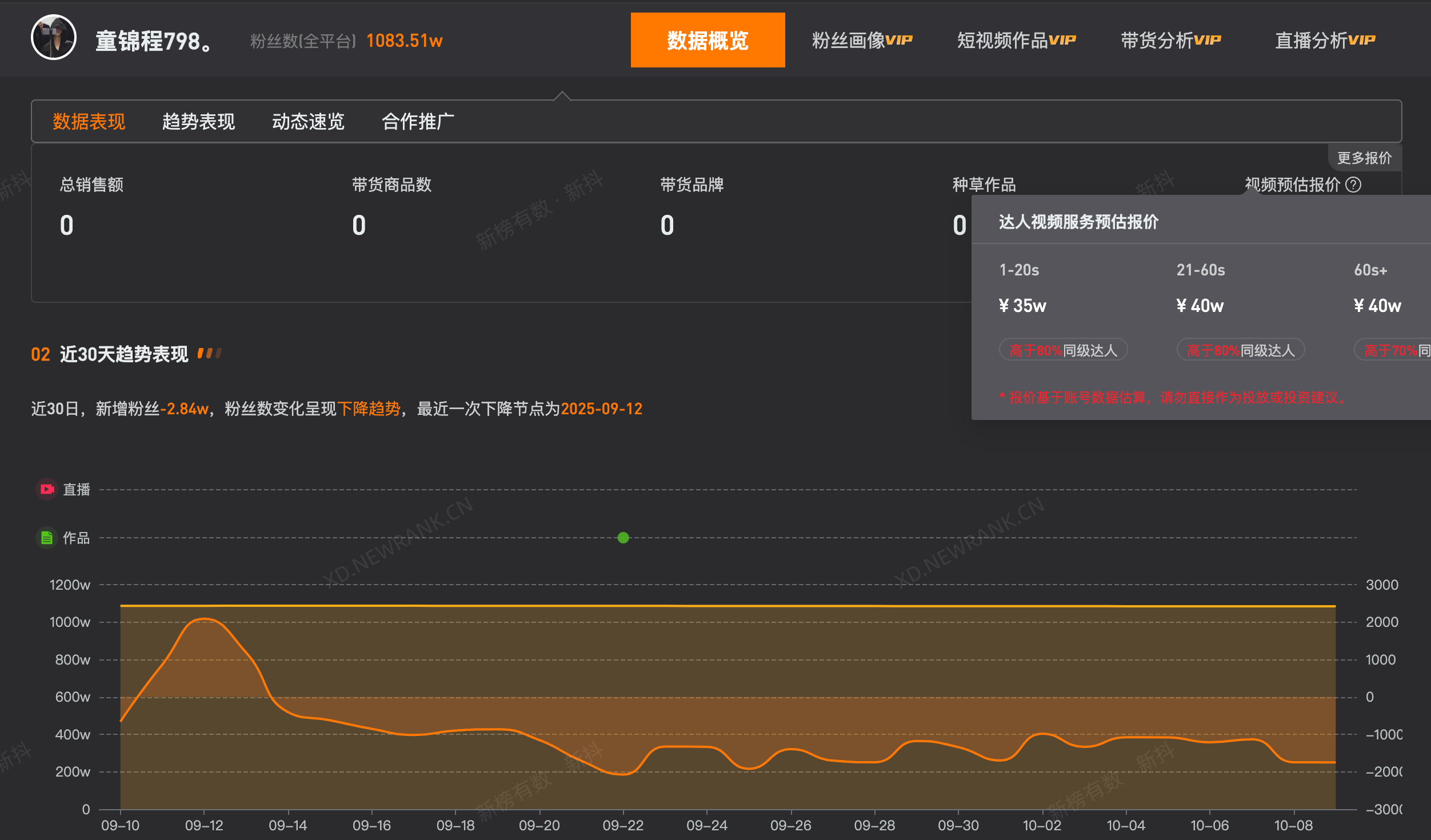Open the 合作推广 tab

(x=418, y=121)
